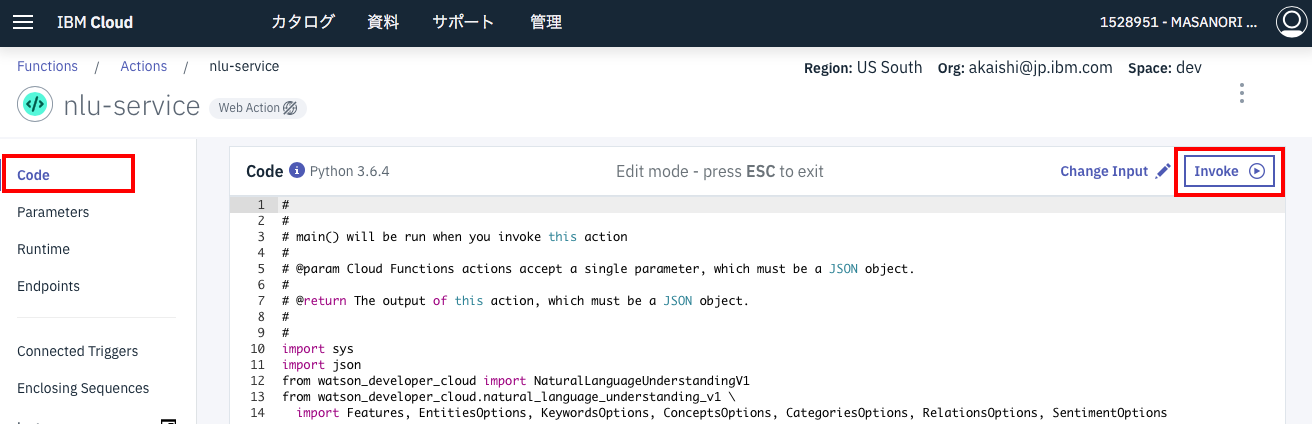Open Enclosing Sequences in sidebar
1312x424 pixels.
tap(83, 388)
